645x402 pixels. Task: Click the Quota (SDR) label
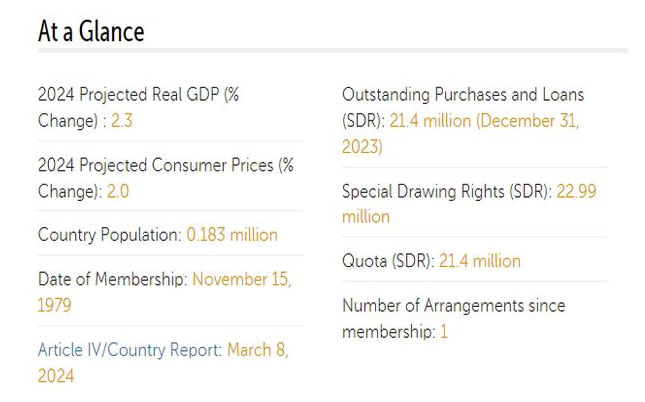coord(388,261)
